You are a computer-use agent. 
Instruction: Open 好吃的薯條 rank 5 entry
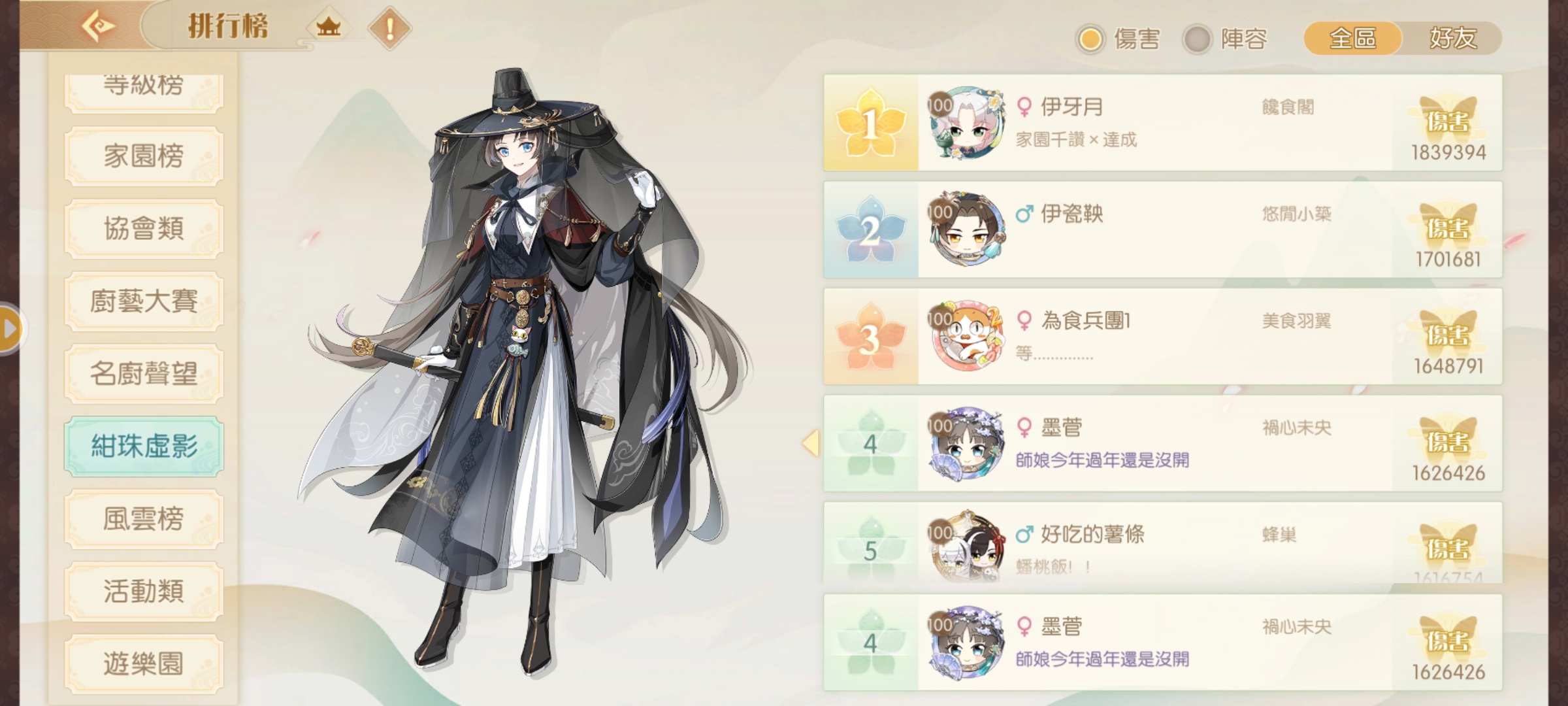point(1163,543)
